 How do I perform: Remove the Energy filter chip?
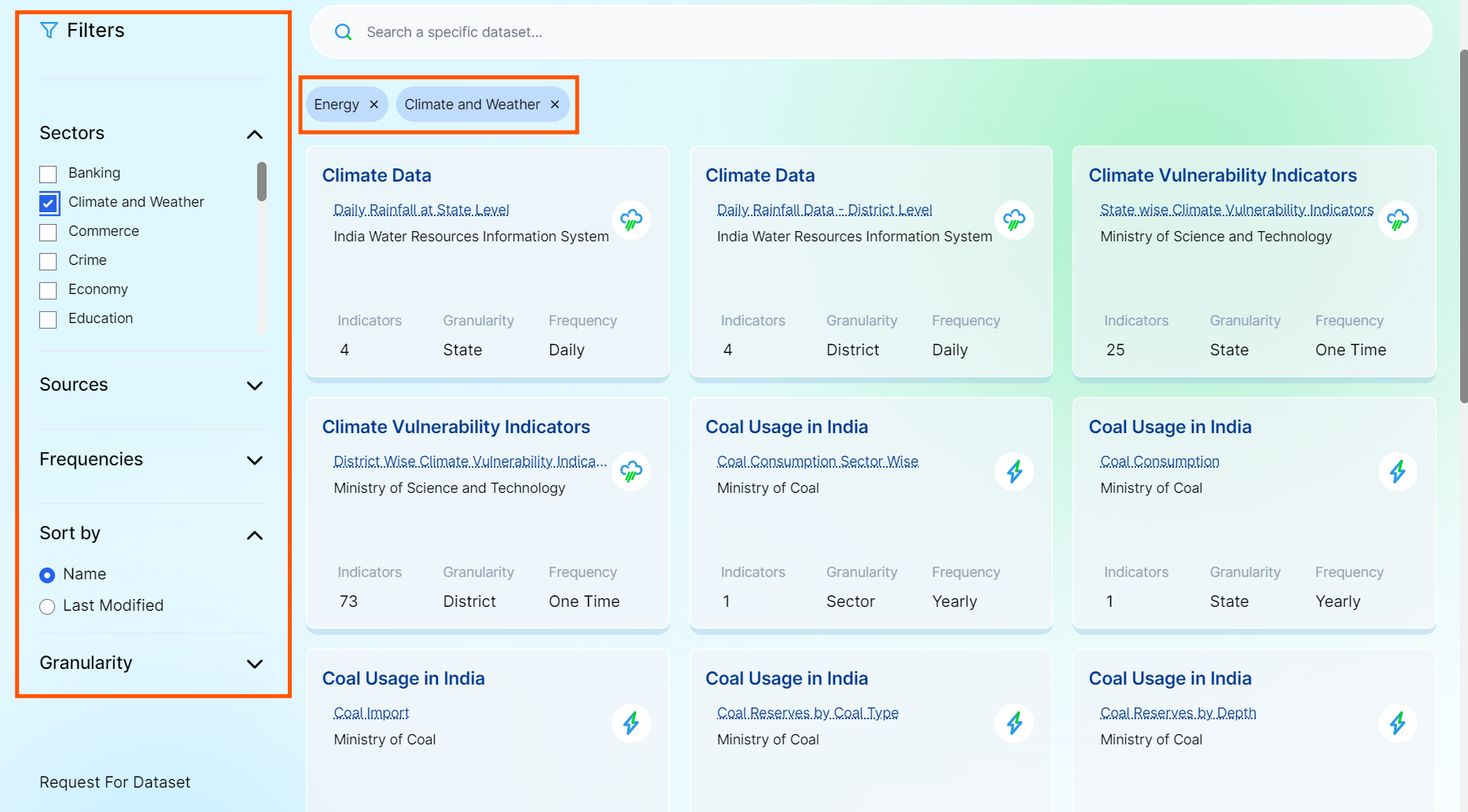[x=374, y=105]
